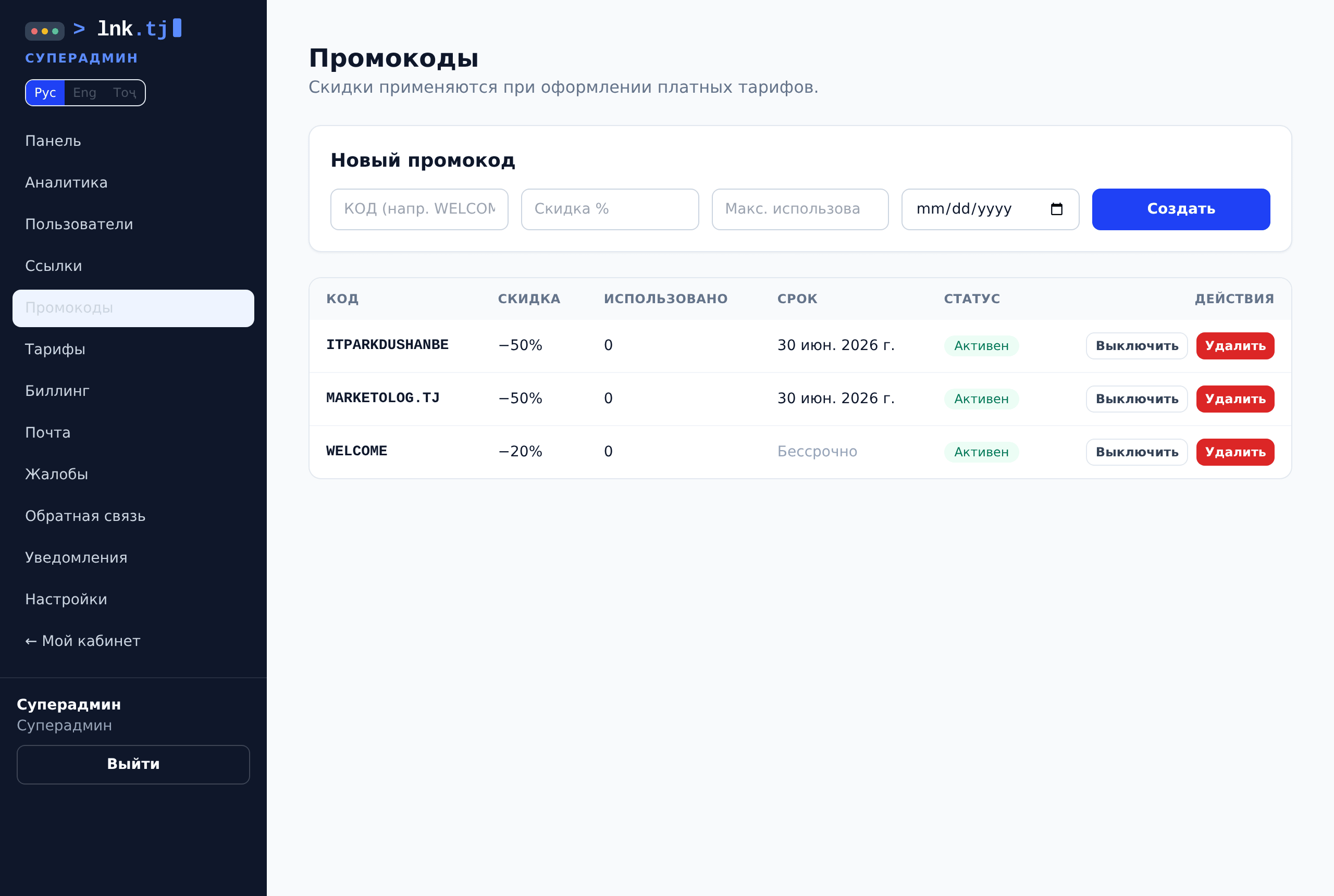The image size is (1334, 896).
Task: Go to Пользователи page
Action: pyautogui.click(x=133, y=225)
